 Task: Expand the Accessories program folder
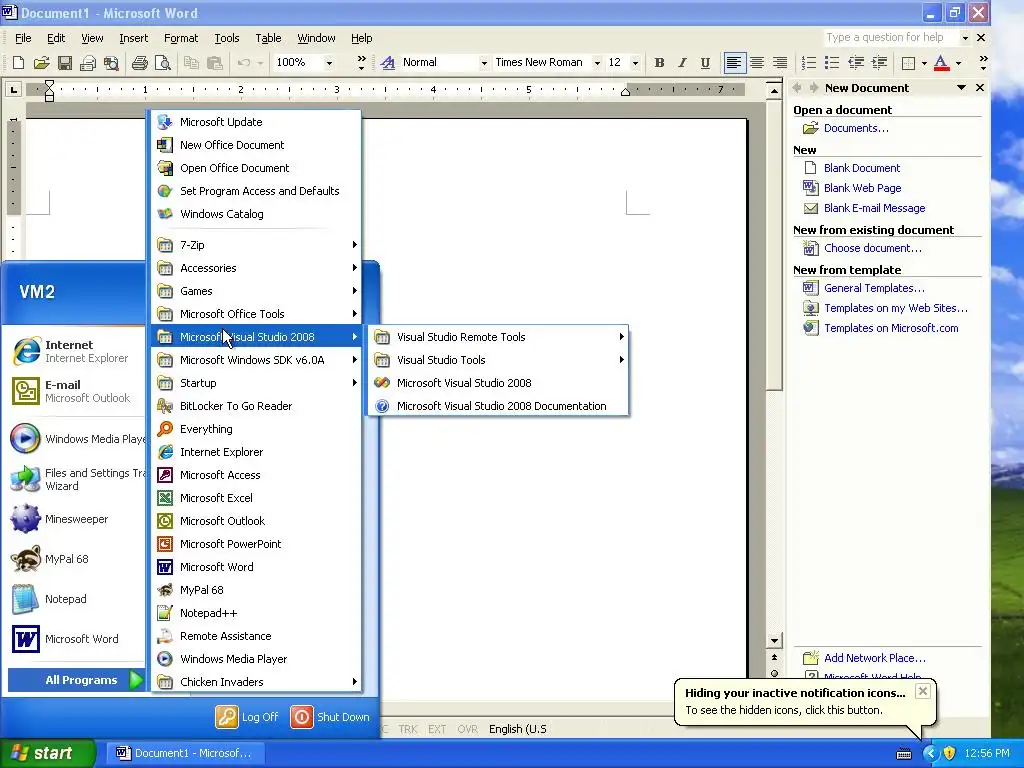point(257,268)
